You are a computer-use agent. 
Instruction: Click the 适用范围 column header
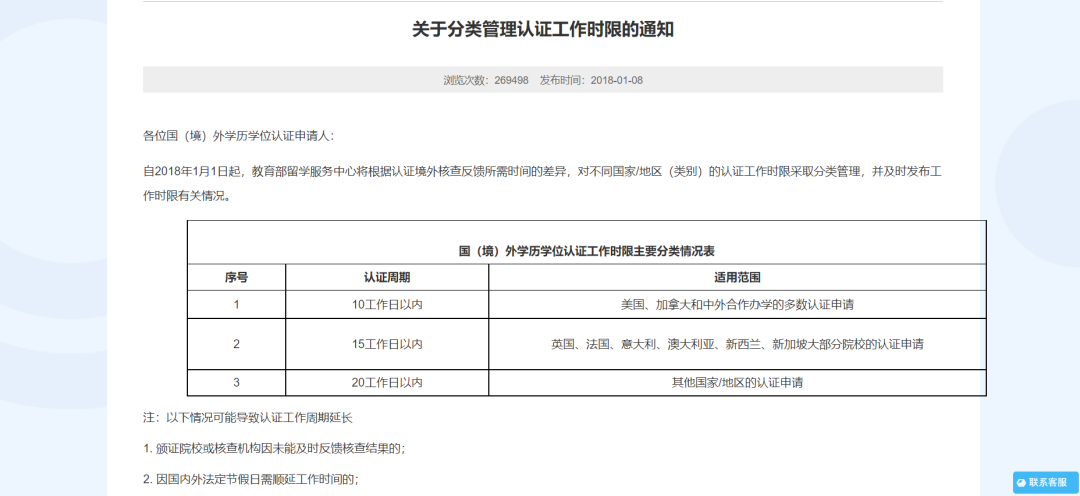click(x=737, y=278)
